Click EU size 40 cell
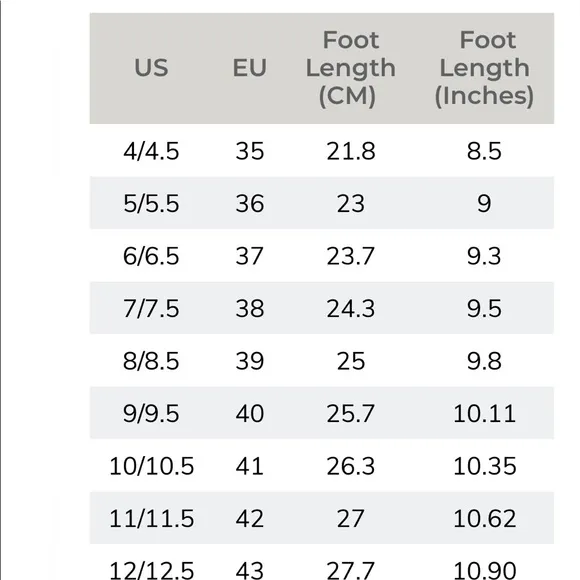580x580 pixels. (250, 414)
